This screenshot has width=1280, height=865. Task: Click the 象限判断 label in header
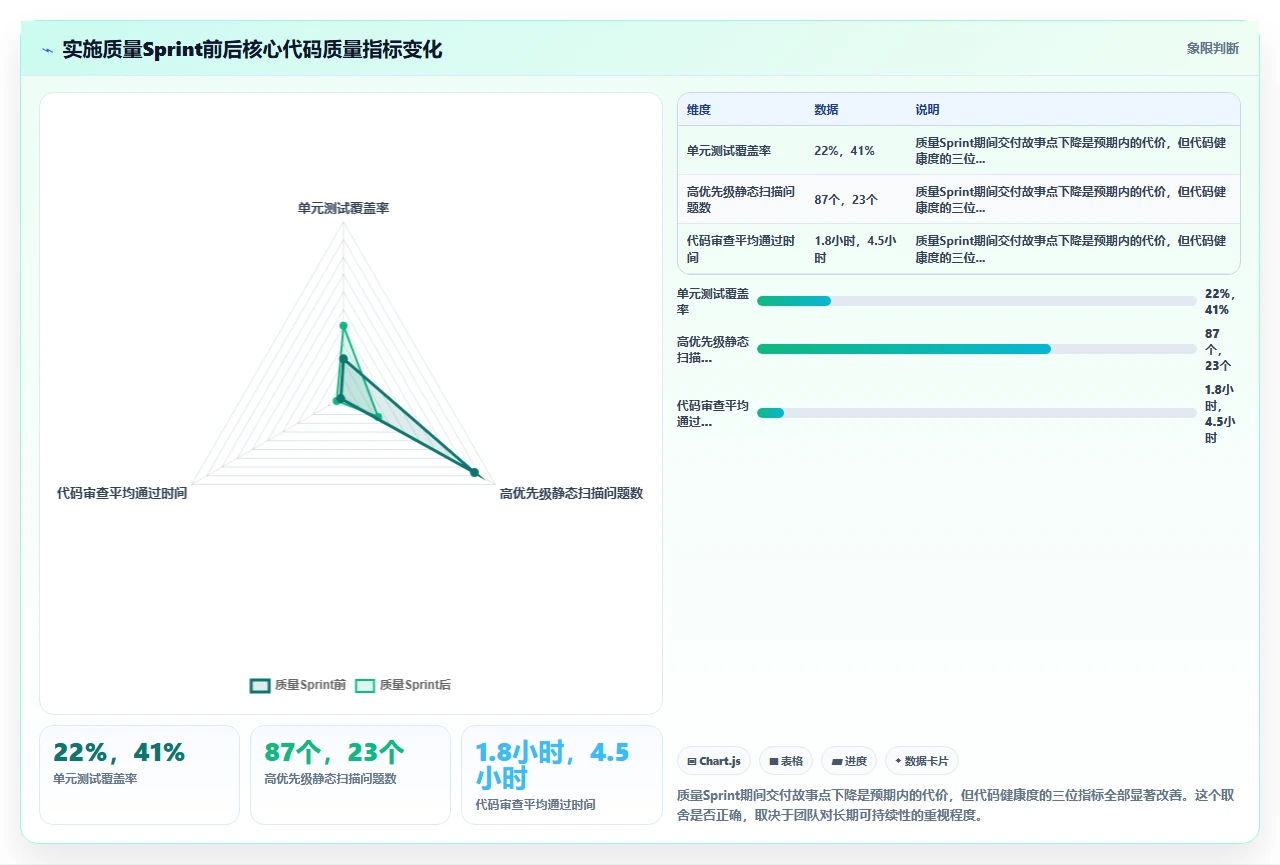tap(1212, 48)
